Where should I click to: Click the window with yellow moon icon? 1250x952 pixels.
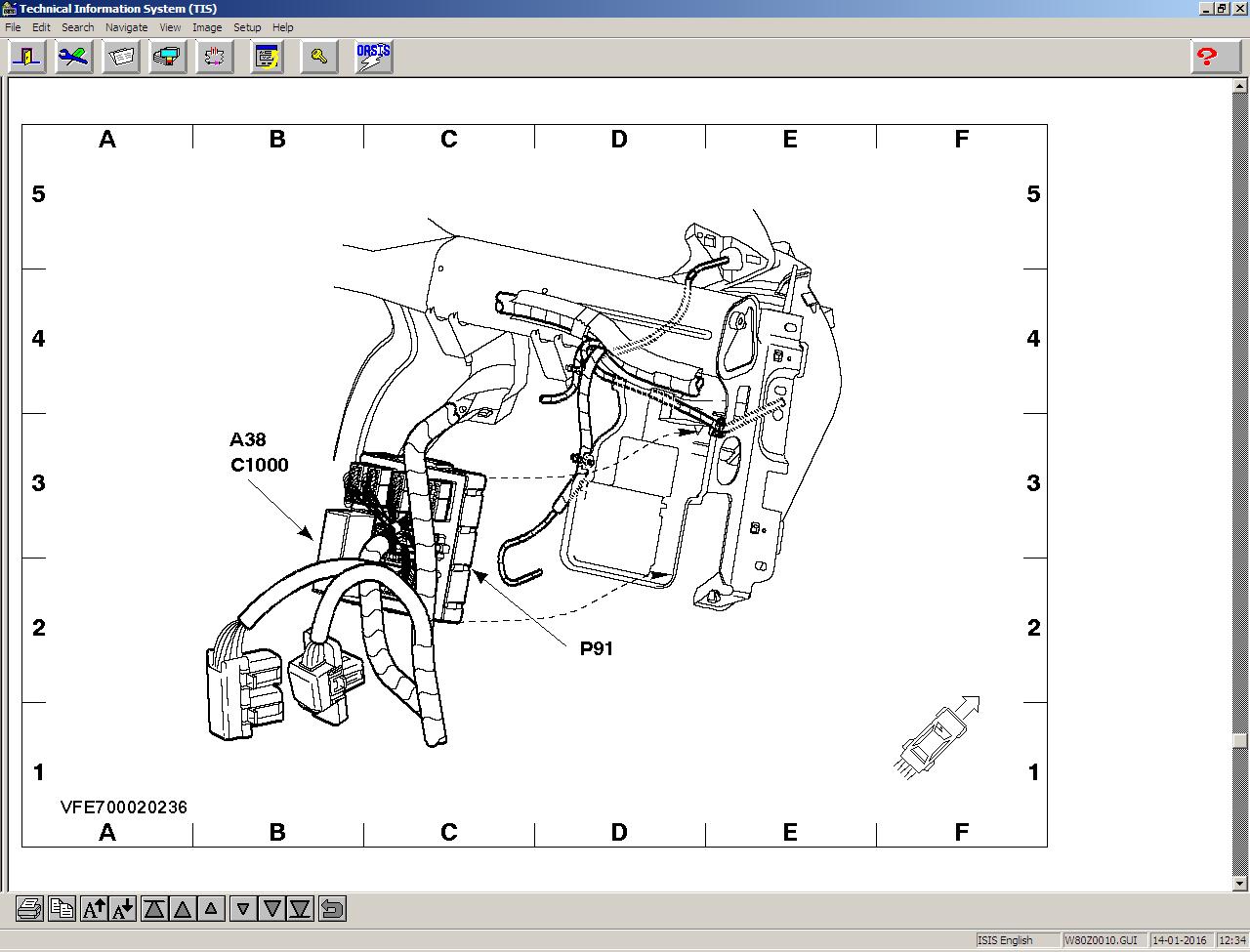tap(267, 57)
